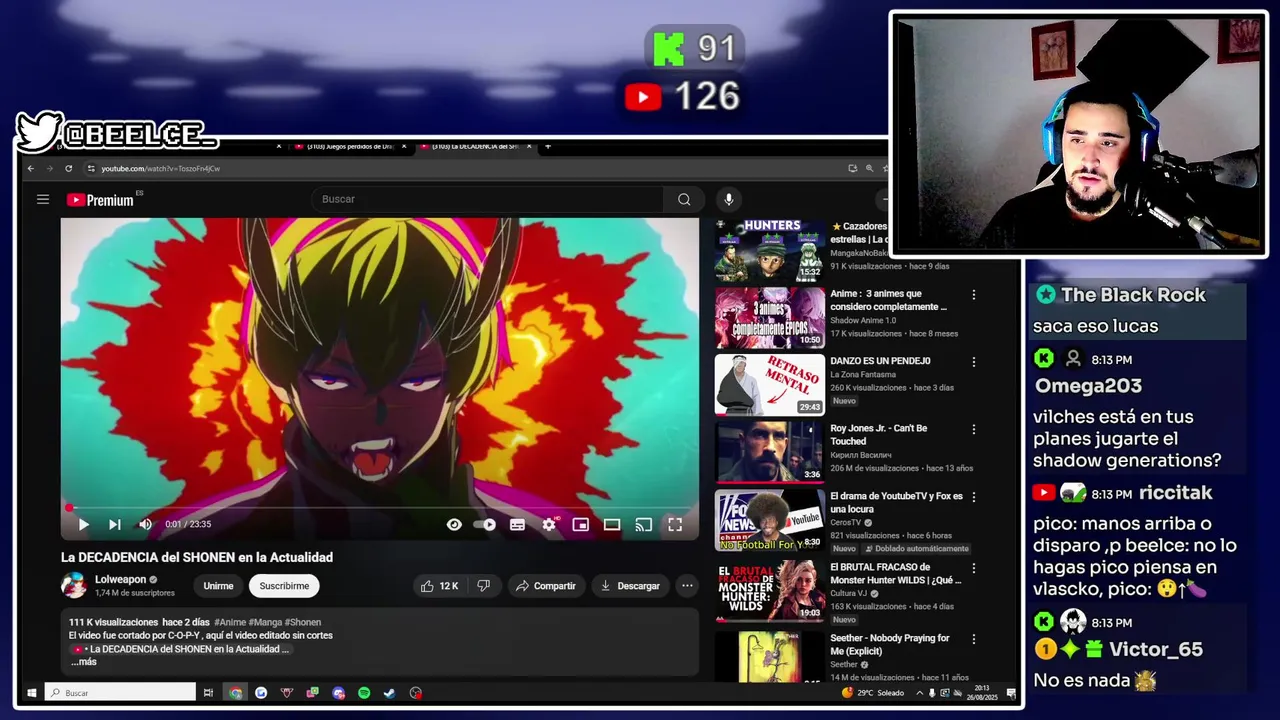This screenshot has width=1280, height=720.
Task: Open Monster Hunter WILDS video thumbnail
Action: click(769, 591)
